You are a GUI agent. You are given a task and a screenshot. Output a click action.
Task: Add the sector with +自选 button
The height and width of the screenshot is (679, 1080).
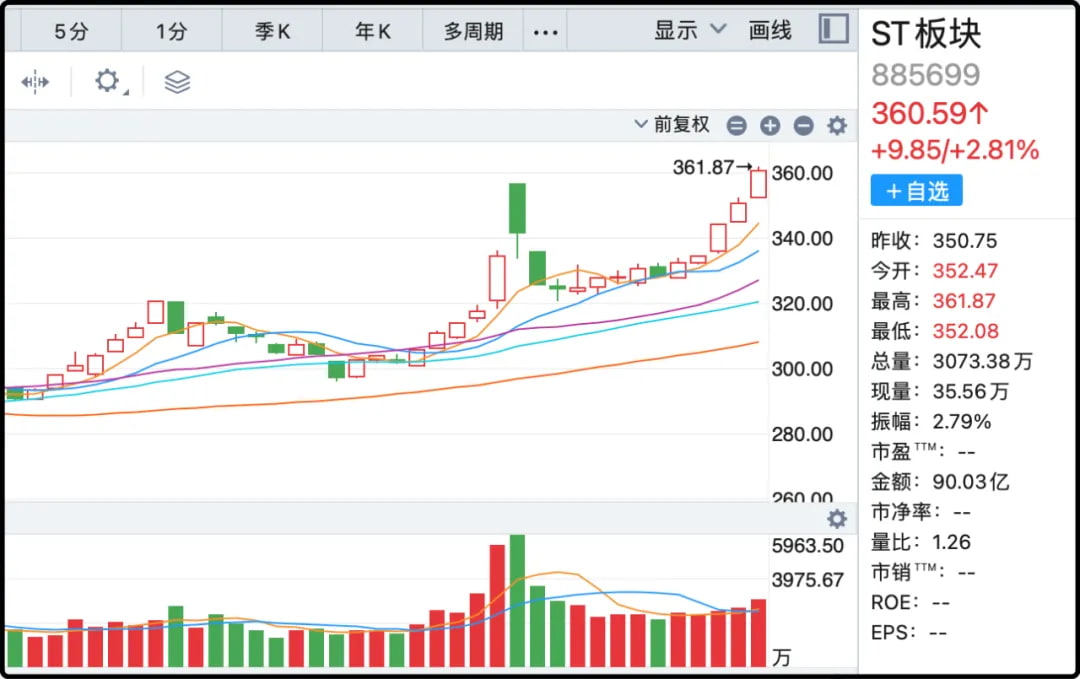pyautogui.click(x=916, y=191)
